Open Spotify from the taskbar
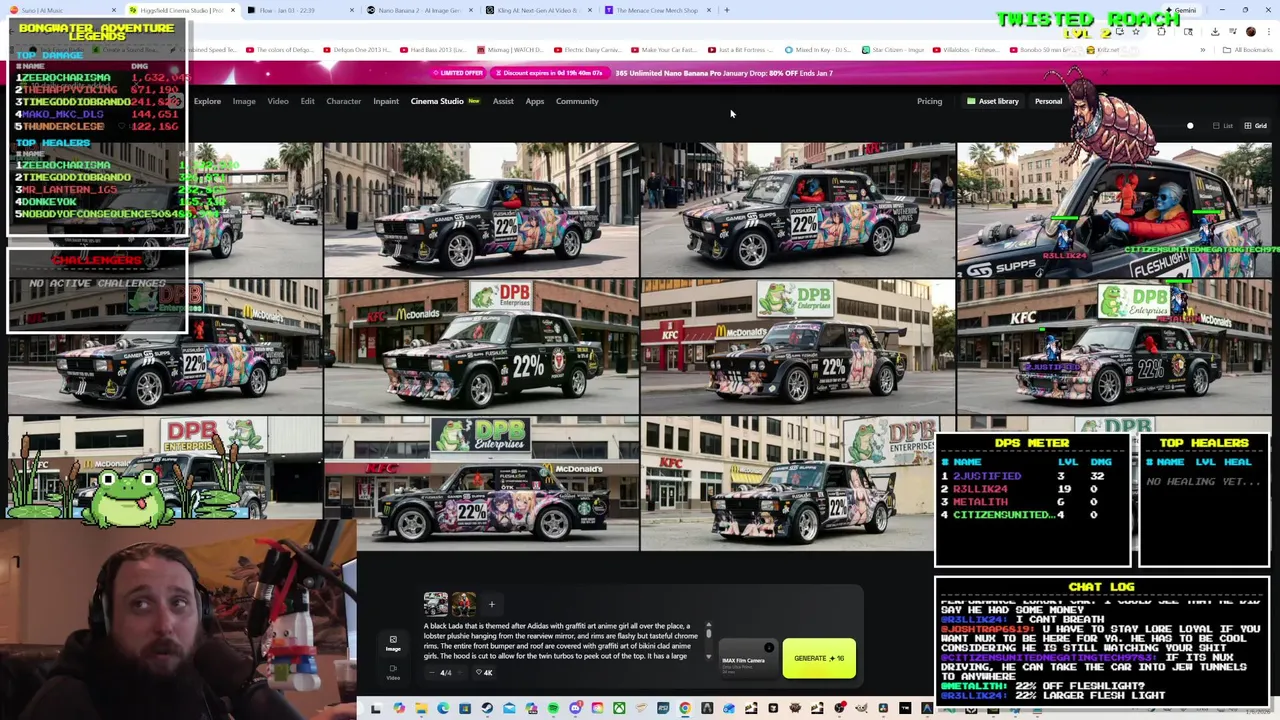1280x720 pixels. coord(553,709)
